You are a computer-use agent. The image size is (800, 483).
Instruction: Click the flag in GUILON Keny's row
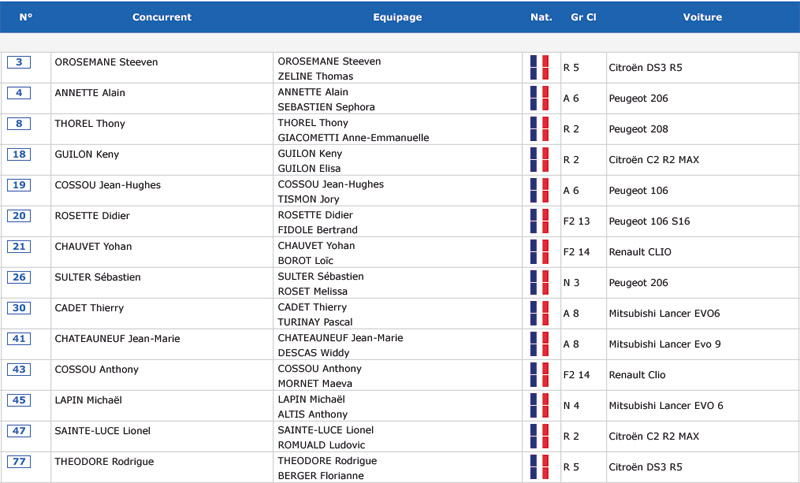coord(539,160)
